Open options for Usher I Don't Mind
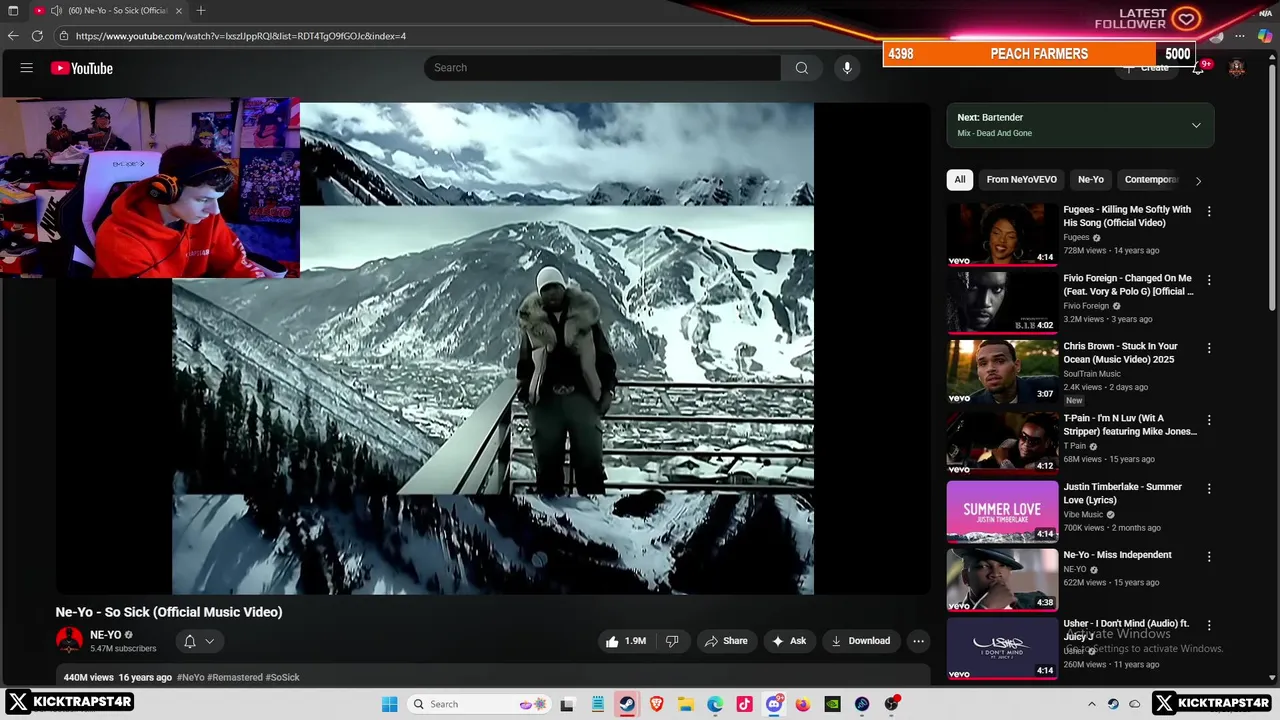The image size is (1280, 720). 1209,625
